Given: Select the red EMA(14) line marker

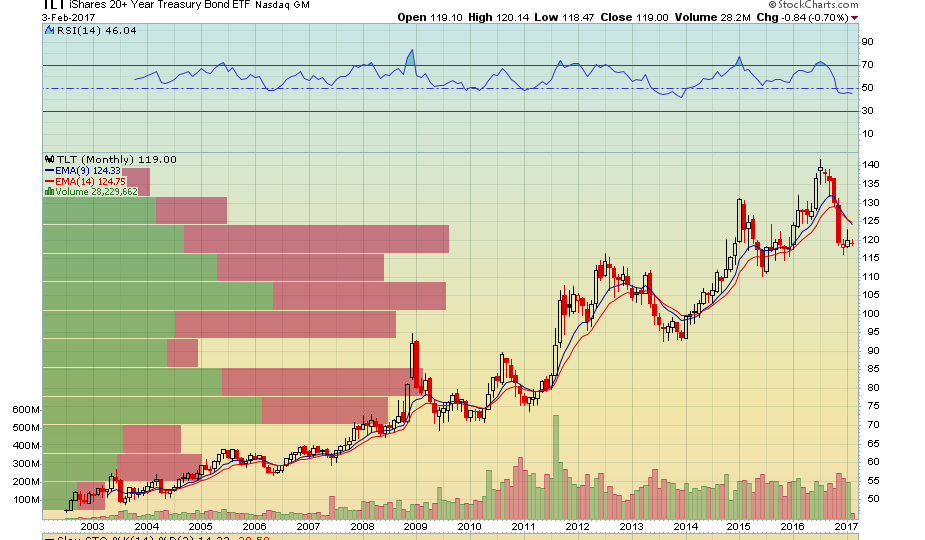Looking at the screenshot, I should click(x=50, y=182).
